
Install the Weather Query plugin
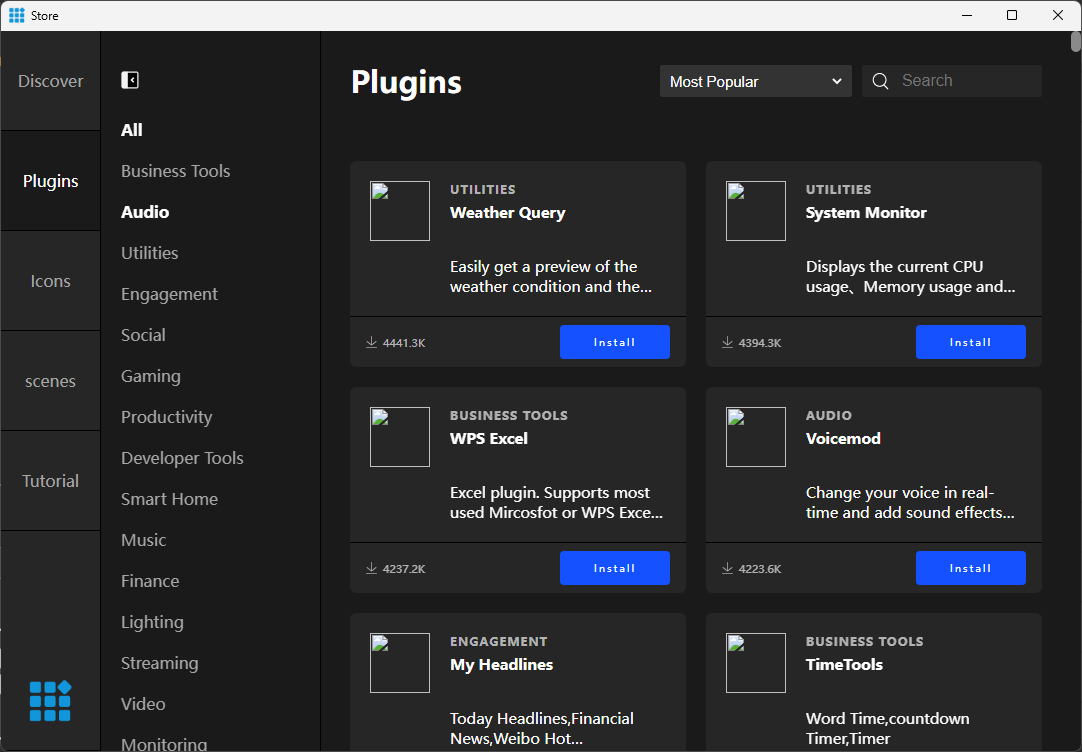coord(615,342)
